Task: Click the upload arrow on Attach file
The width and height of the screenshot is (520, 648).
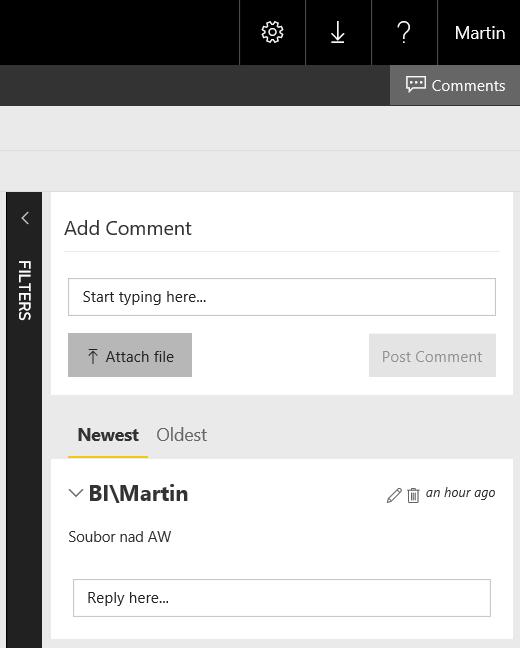Action: tap(93, 356)
